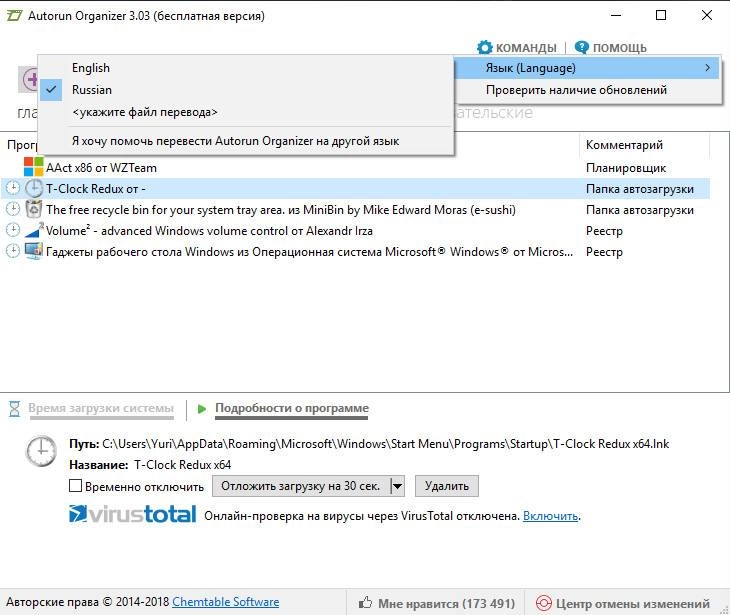Click the VirusTotal logo

[x=133, y=514]
